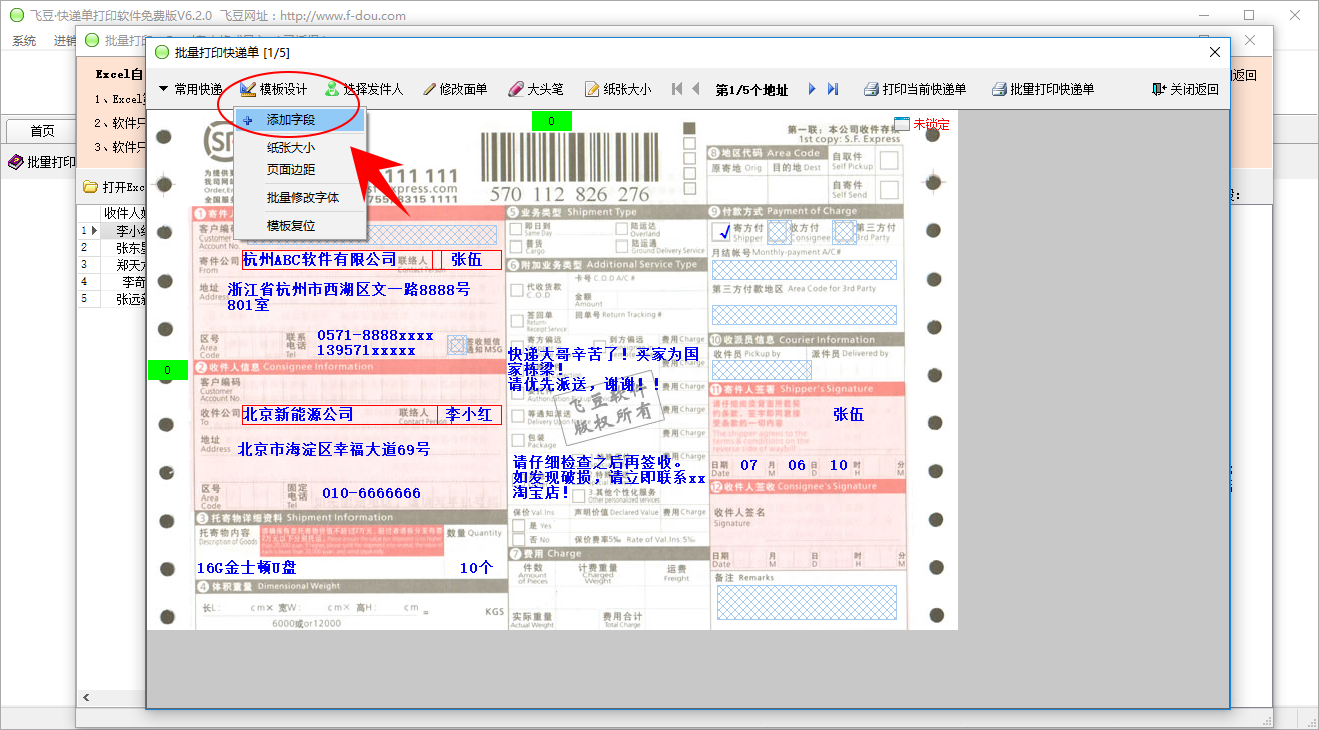
Task: Select recipient contact field 李小红
Action: [470, 414]
